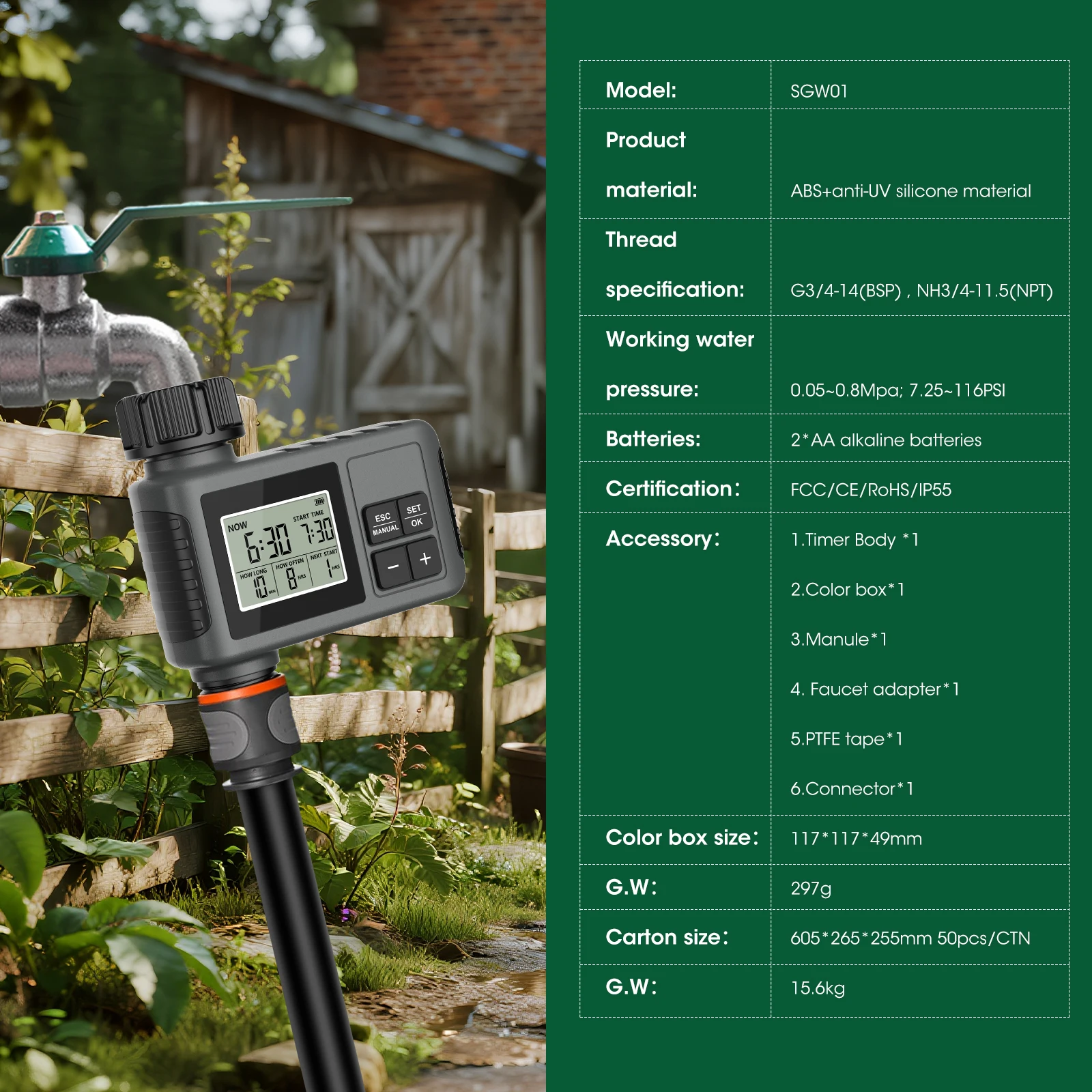This screenshot has width=1092, height=1092.
Task: Click the NEXT START value on the LCD
Action: [x=329, y=568]
